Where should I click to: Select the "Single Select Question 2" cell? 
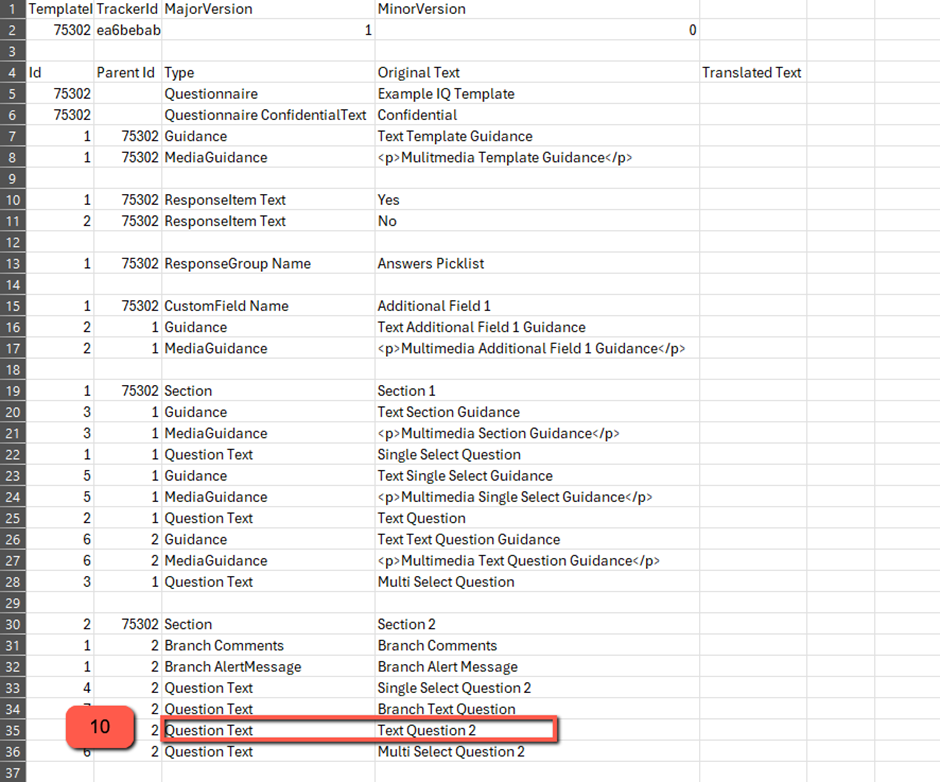(454, 688)
